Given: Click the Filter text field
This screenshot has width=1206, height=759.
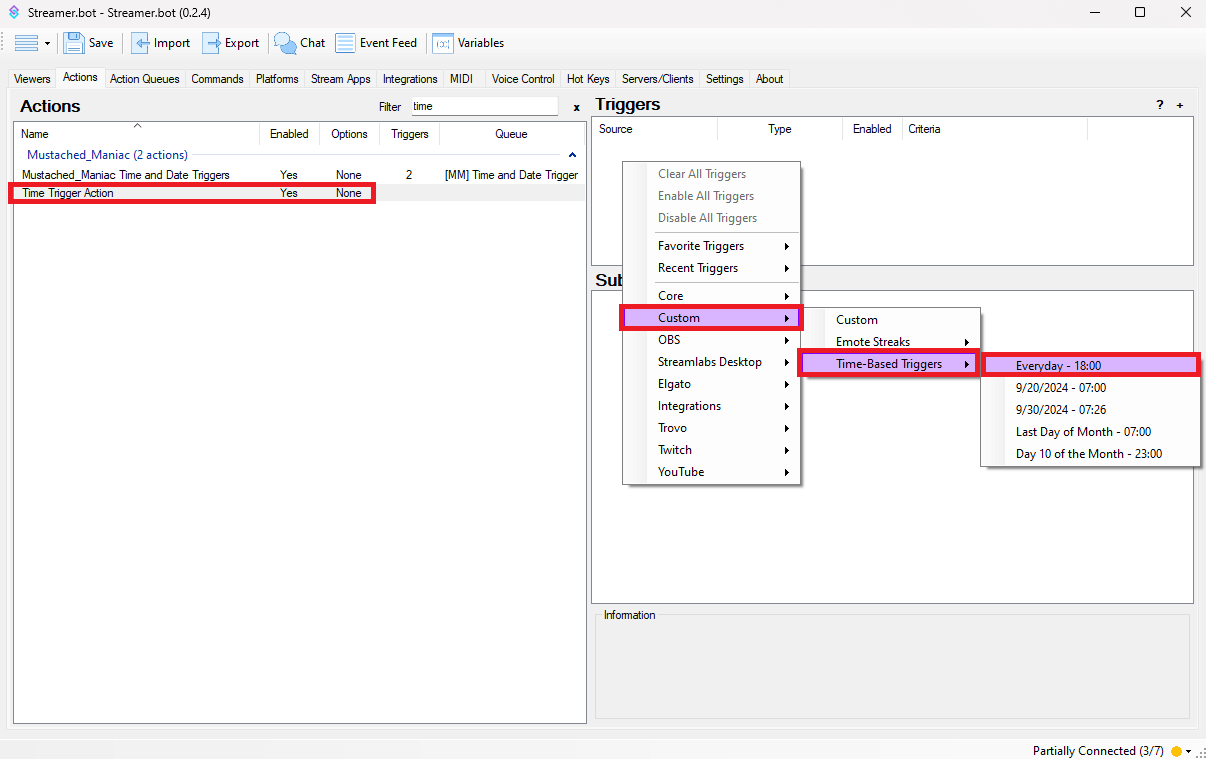Looking at the screenshot, I should point(483,106).
